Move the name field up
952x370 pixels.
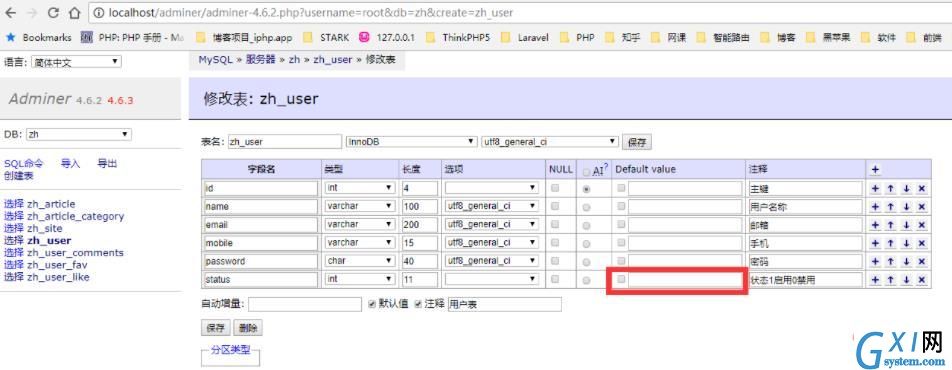[x=891, y=207]
